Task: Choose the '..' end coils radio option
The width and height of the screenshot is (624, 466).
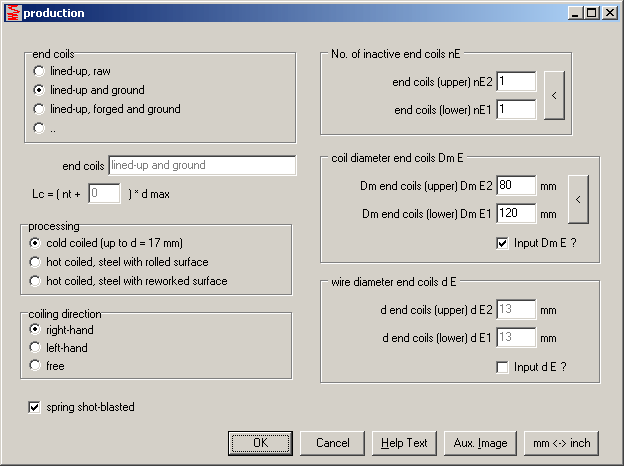Action: tap(39, 127)
